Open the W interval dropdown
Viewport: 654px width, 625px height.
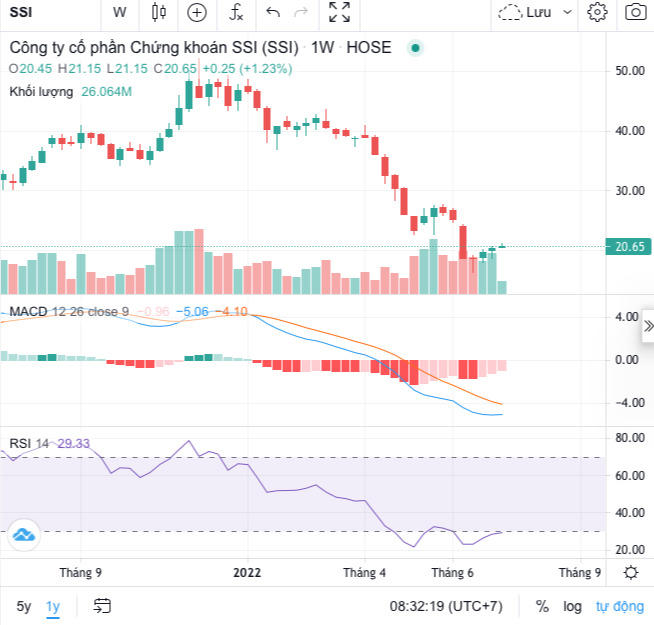click(x=119, y=13)
